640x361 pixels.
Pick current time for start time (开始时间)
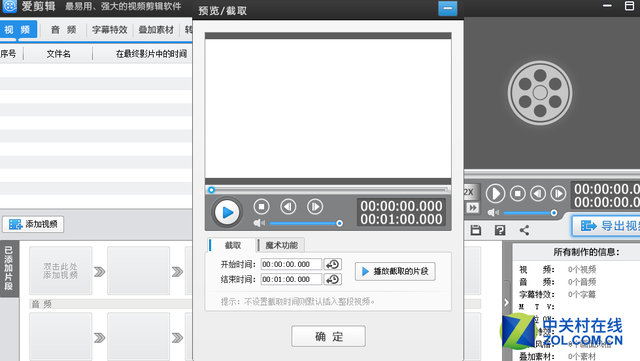pos(333,265)
